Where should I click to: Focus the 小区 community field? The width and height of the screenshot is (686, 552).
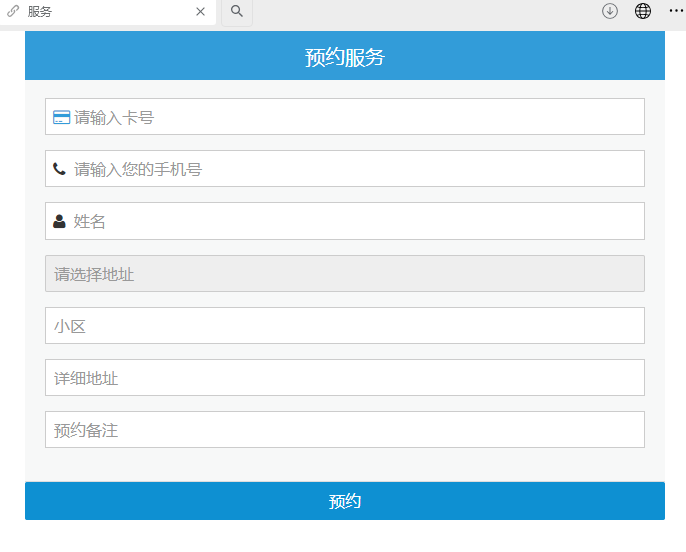pos(344,326)
